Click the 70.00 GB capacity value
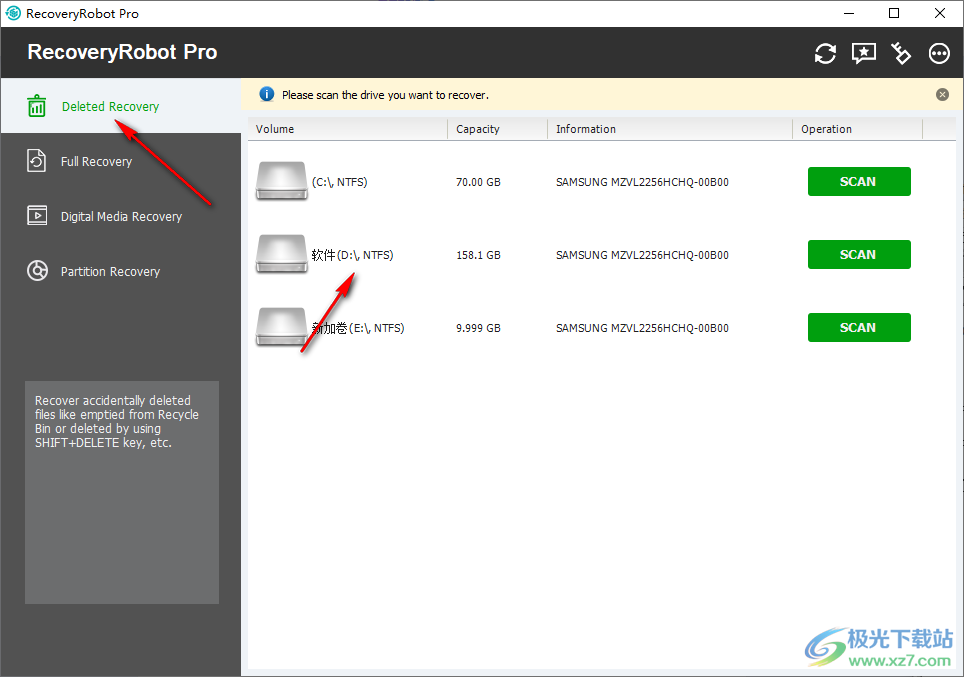The height and width of the screenshot is (677, 964). tap(478, 182)
